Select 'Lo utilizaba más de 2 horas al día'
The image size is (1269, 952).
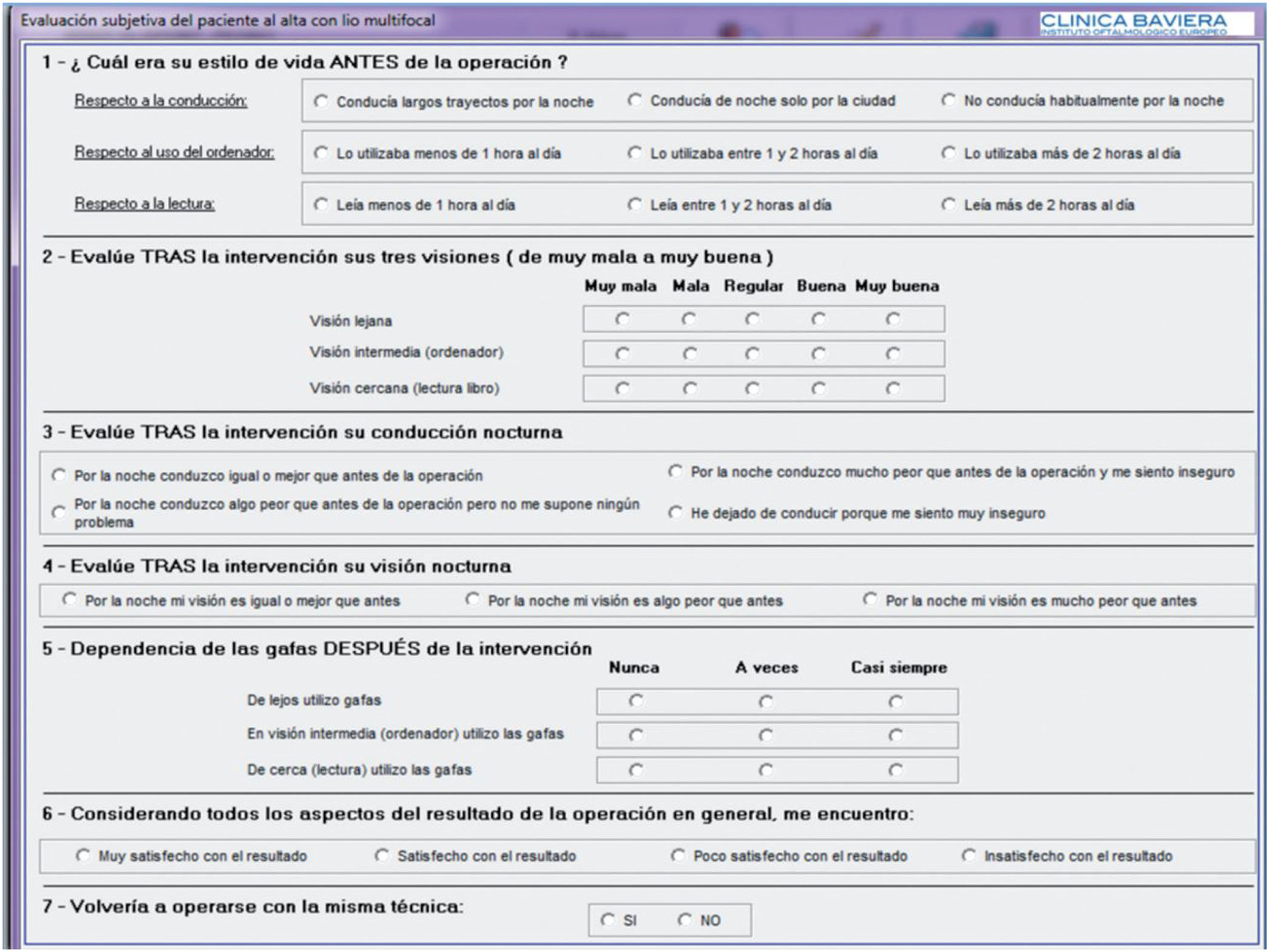point(948,153)
